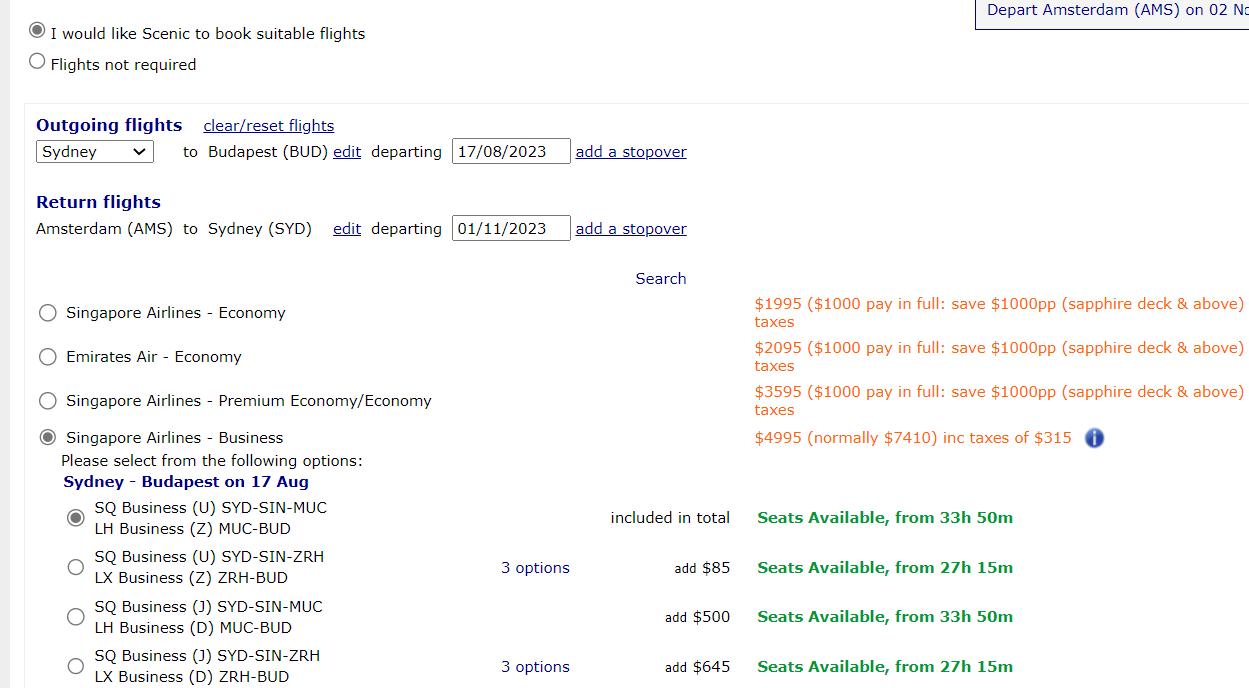This screenshot has height=688, width=1249.
Task: Choose SQ Business (J) SYD-SIN-MUC option
Action: [x=75, y=617]
